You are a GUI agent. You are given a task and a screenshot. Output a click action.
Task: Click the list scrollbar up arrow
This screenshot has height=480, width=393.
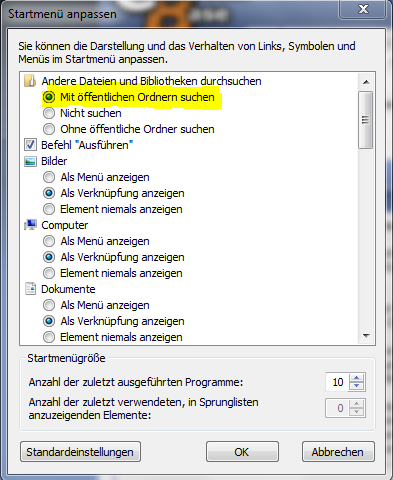(366, 82)
